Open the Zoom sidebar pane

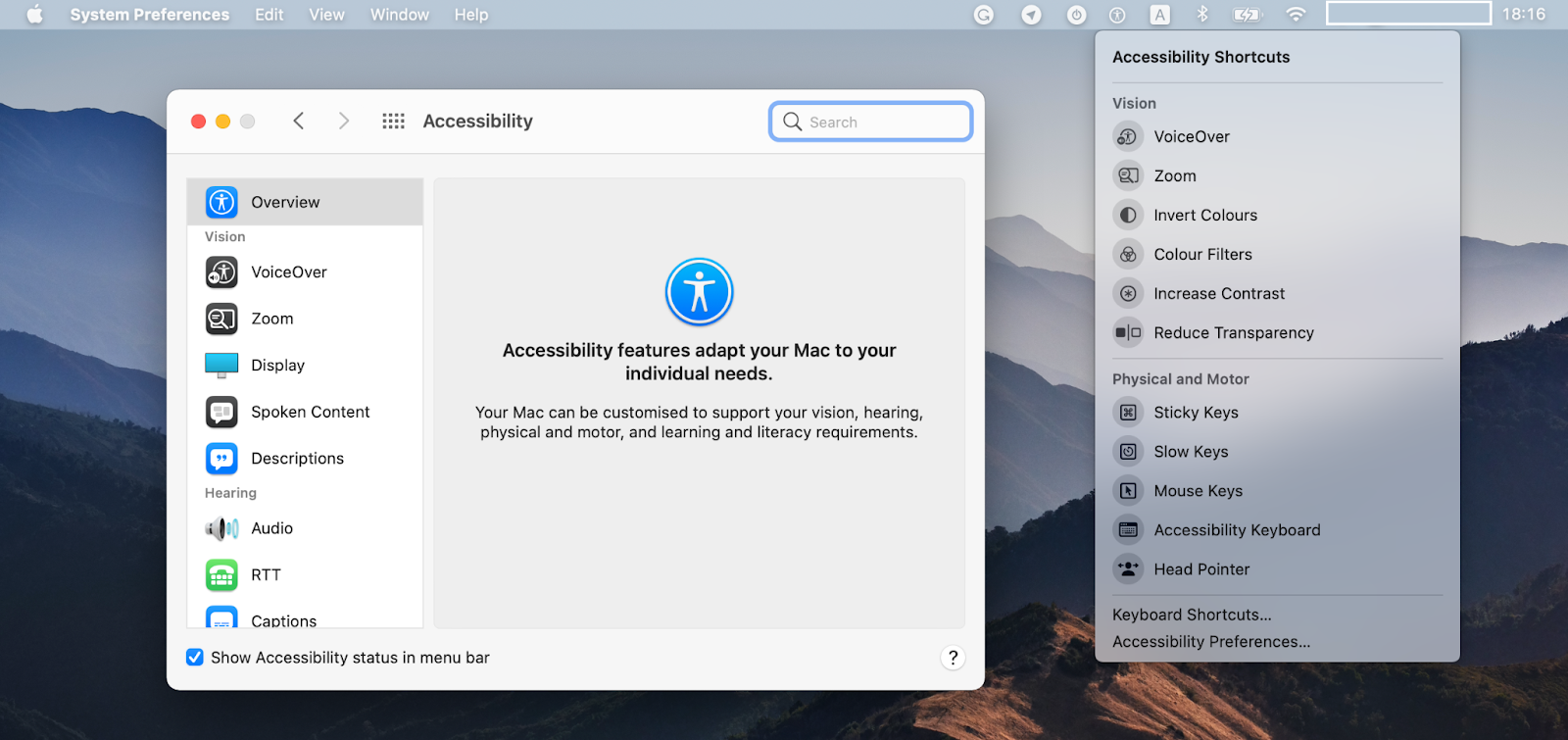pyautogui.click(x=305, y=319)
